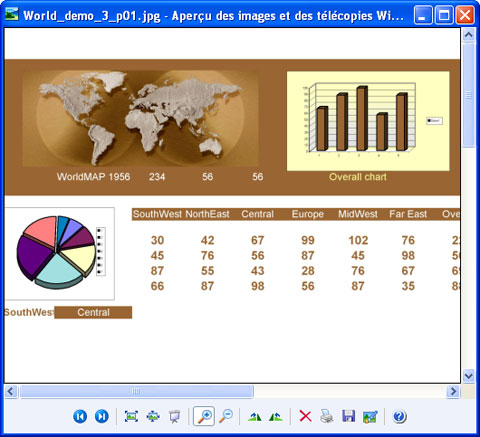Image resolution: width=480 pixels, height=437 pixels.
Task: Minimize the image viewer window
Action: pos(423,15)
